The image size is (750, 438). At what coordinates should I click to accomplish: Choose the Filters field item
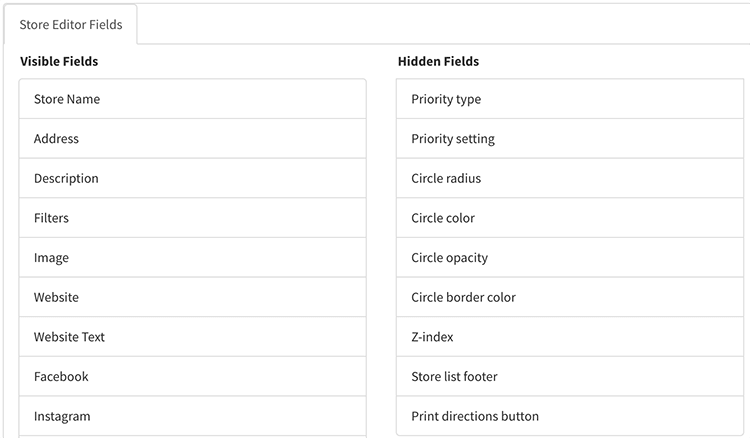(x=193, y=218)
